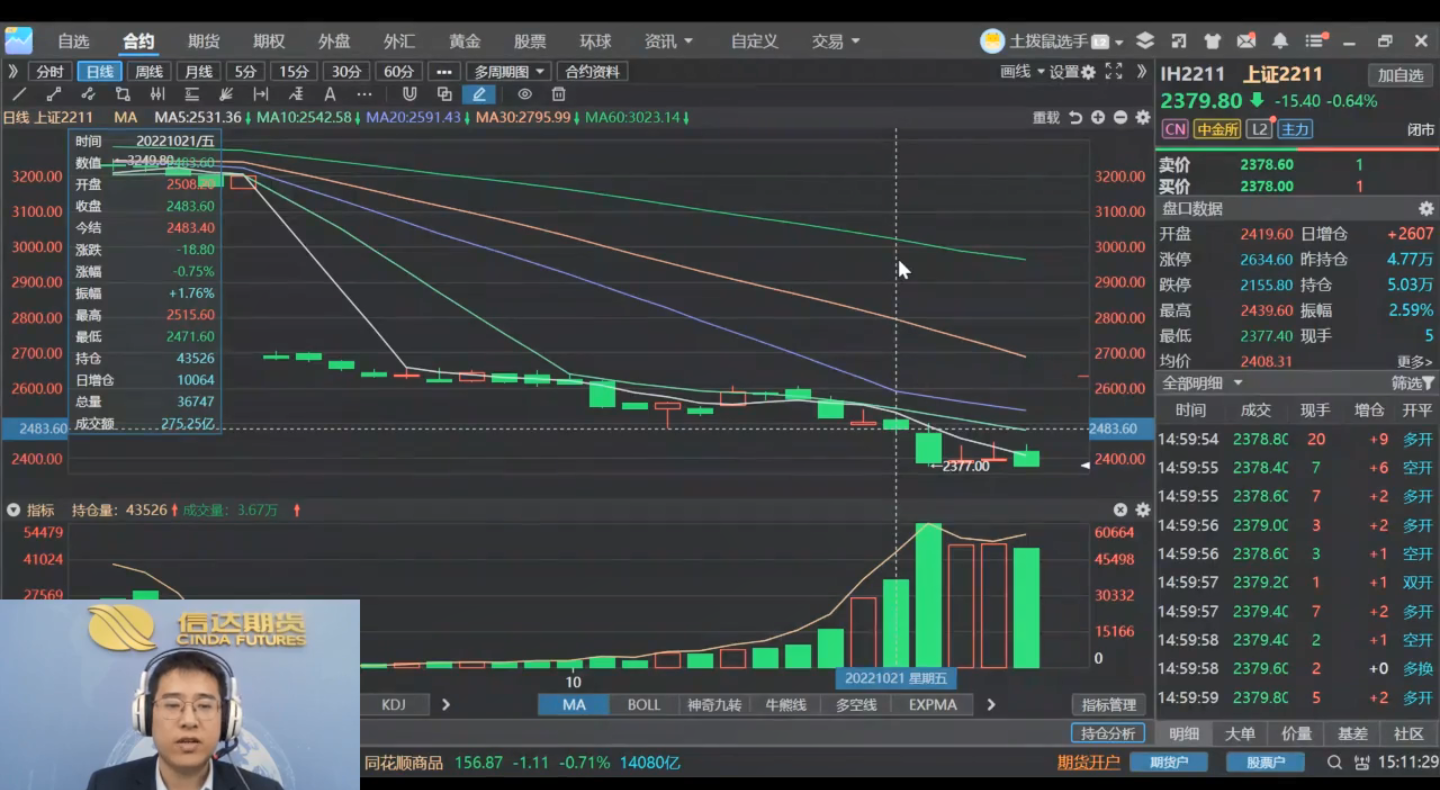Click the 加自选 button
Image resolution: width=1440 pixels, height=790 pixels.
coord(1400,75)
